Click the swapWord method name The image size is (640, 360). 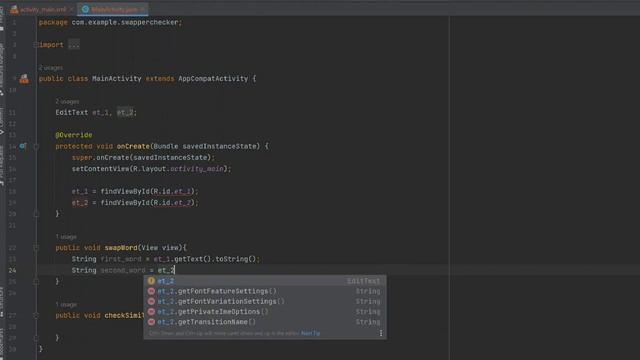(x=121, y=248)
